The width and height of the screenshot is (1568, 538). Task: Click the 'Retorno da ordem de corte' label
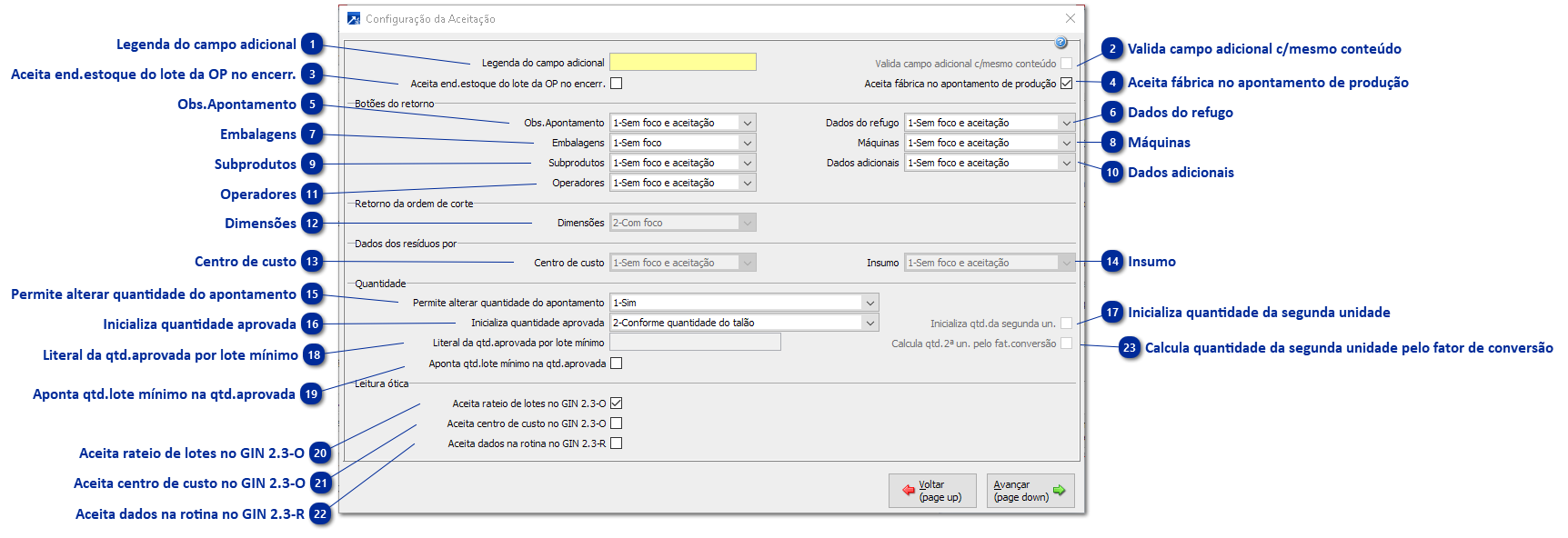(414, 204)
